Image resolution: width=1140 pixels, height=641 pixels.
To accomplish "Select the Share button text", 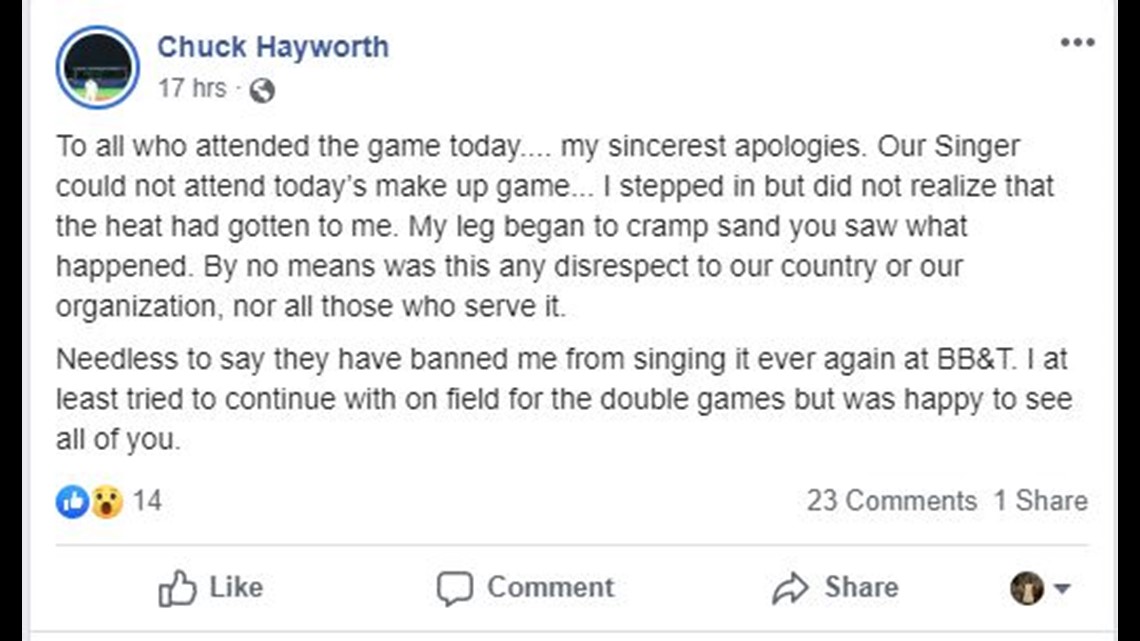I will tap(862, 587).
